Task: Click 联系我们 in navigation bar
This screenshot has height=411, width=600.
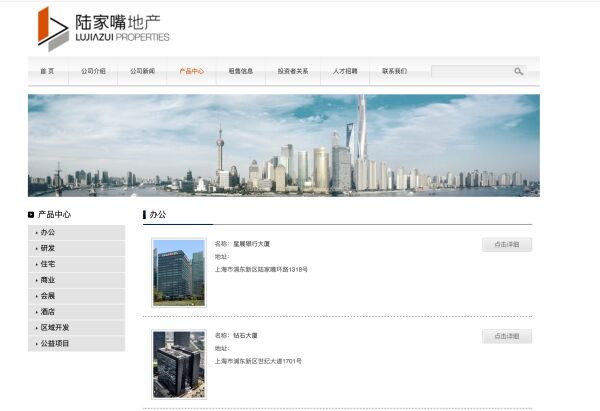Action: [394, 71]
